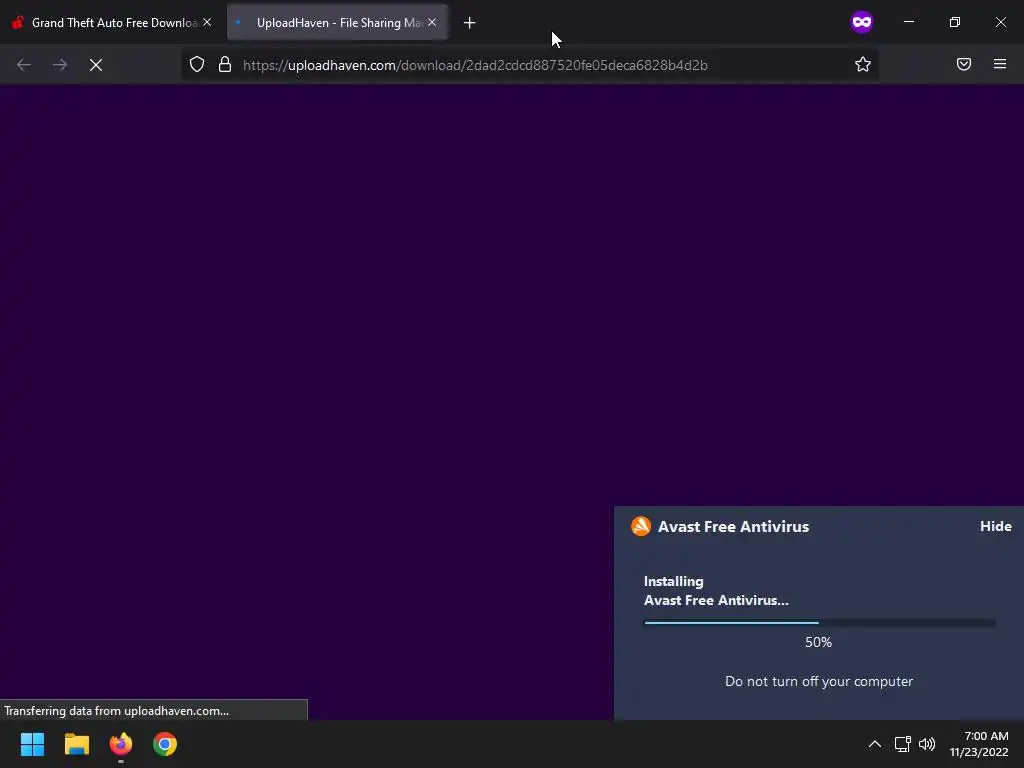Close the Grand Theft Auto tab
Viewport: 1024px width, 768px height.
(207, 22)
